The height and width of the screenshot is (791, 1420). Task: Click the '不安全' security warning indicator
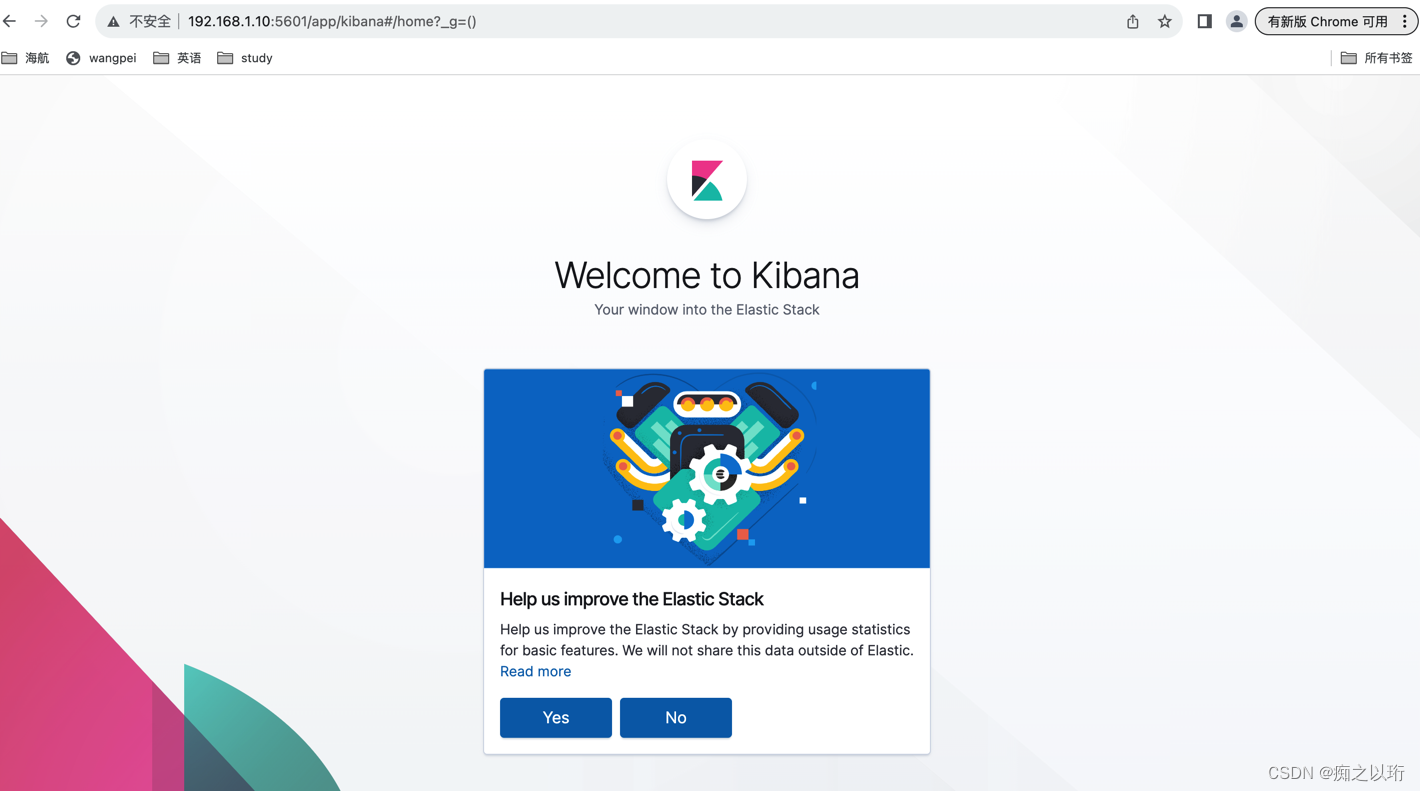(x=142, y=20)
